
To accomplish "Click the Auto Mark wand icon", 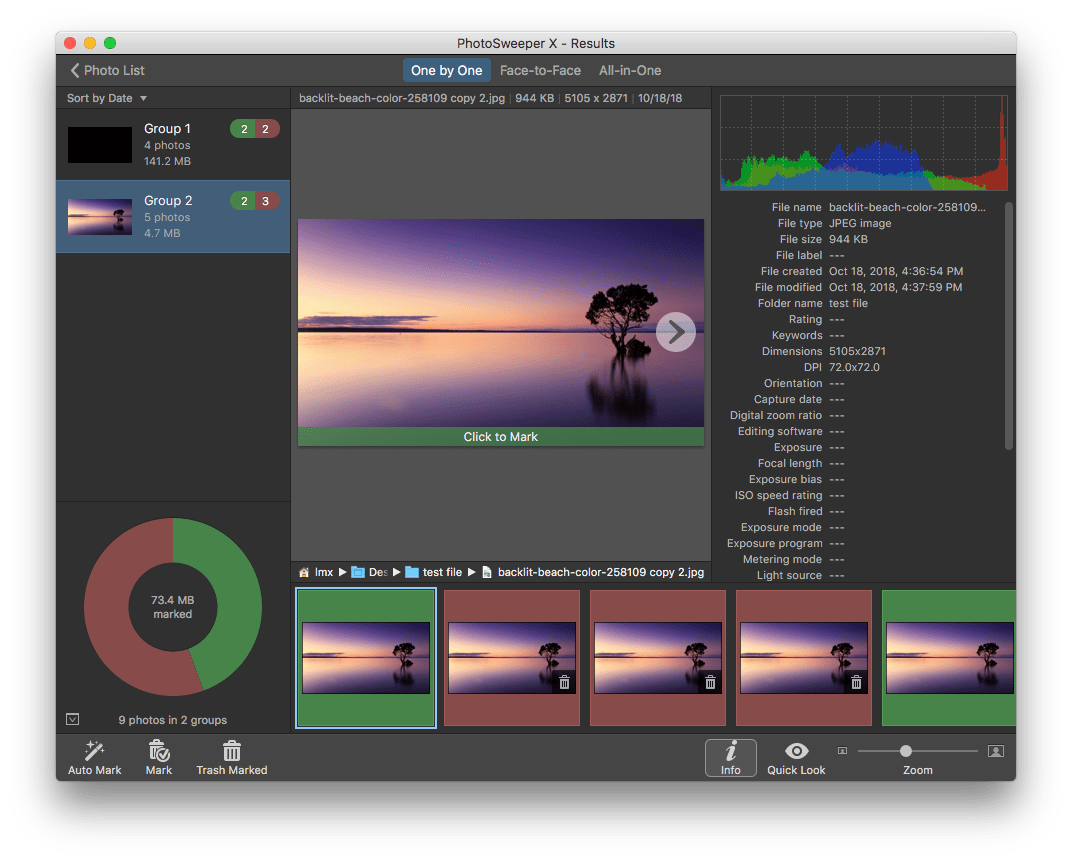I will point(94,750).
